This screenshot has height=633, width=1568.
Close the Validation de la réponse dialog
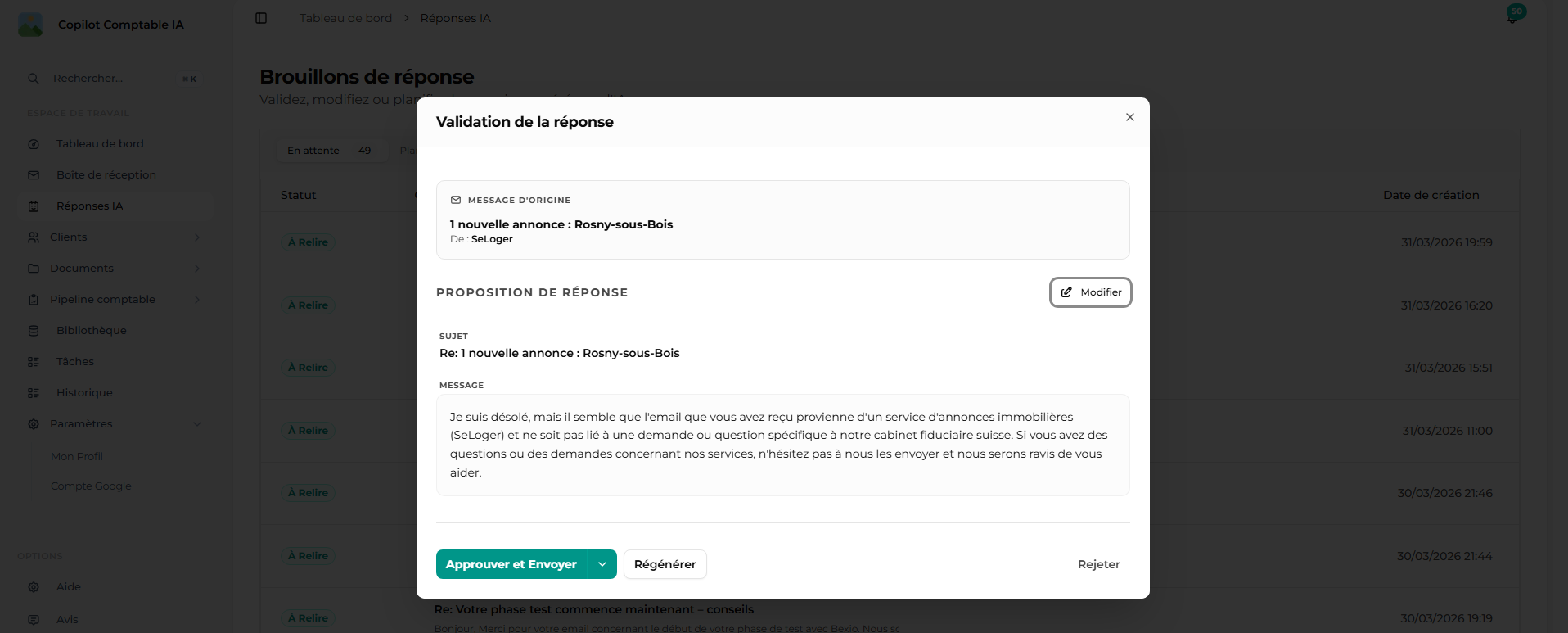click(x=1129, y=117)
